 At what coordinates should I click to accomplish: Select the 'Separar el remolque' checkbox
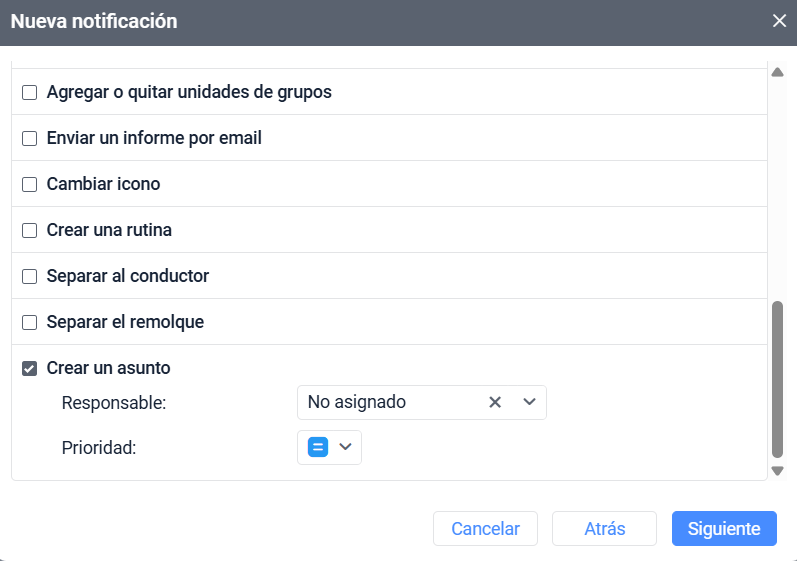(30, 322)
